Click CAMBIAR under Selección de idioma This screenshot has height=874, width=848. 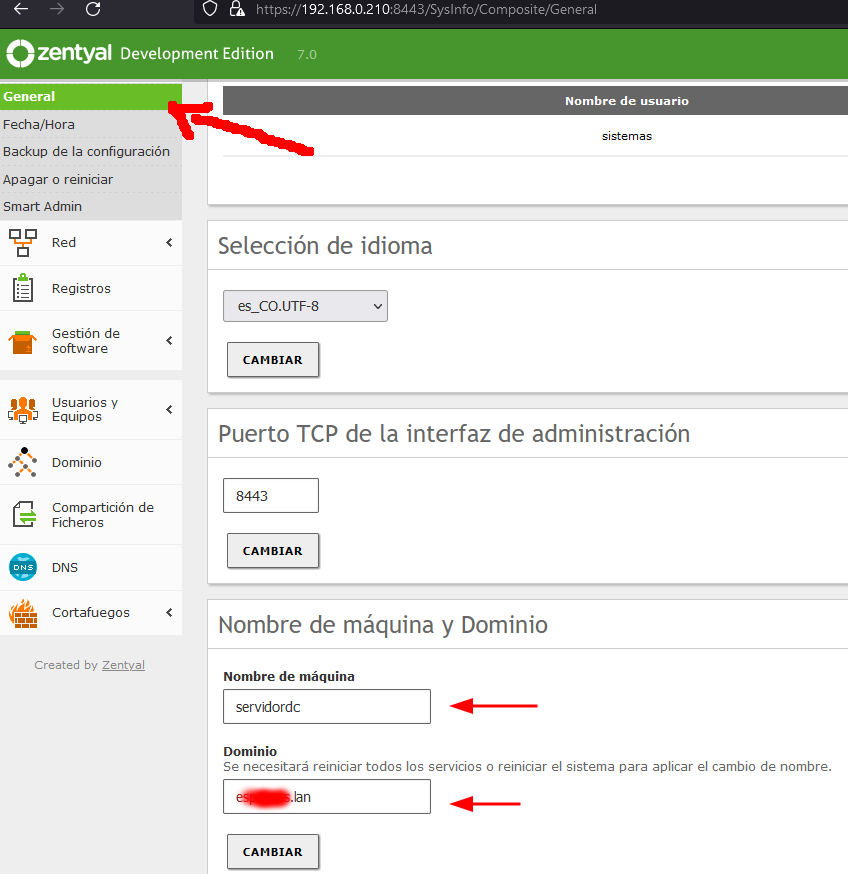point(273,360)
